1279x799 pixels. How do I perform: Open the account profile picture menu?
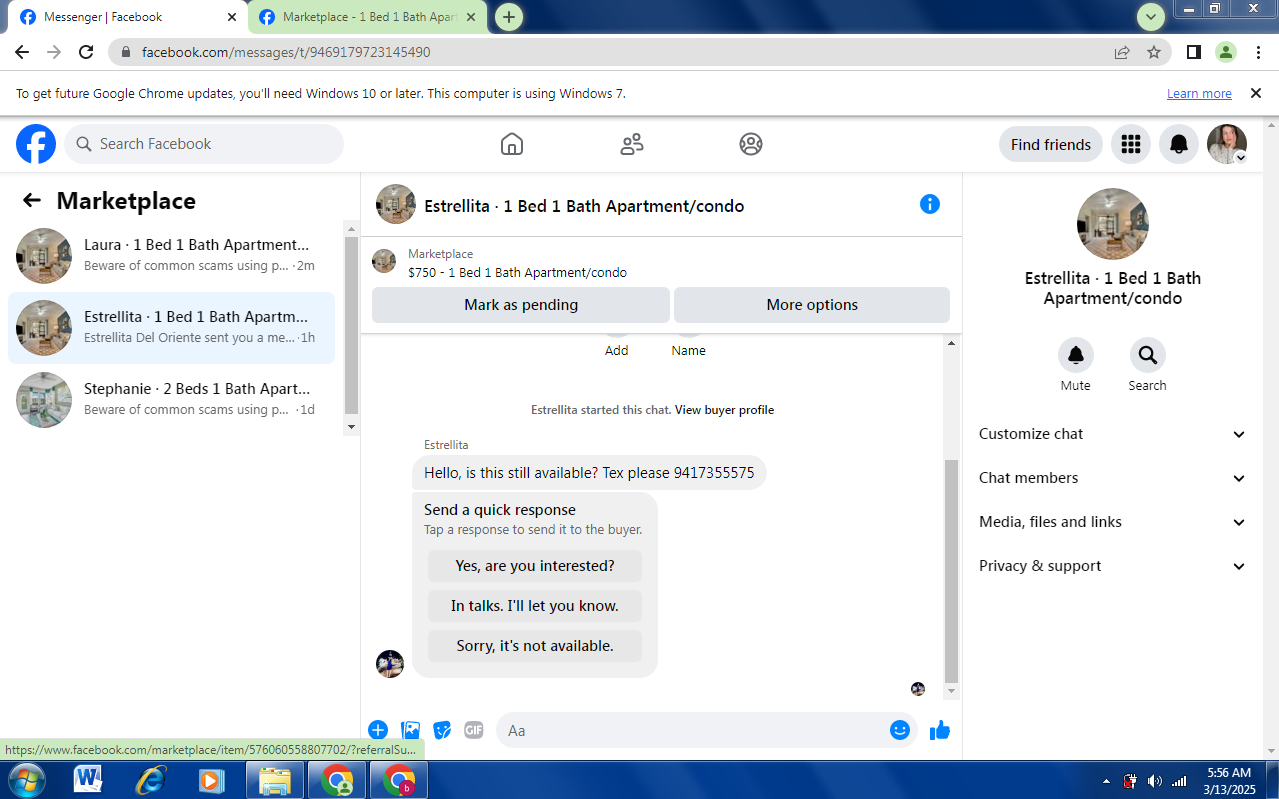[x=1227, y=144]
